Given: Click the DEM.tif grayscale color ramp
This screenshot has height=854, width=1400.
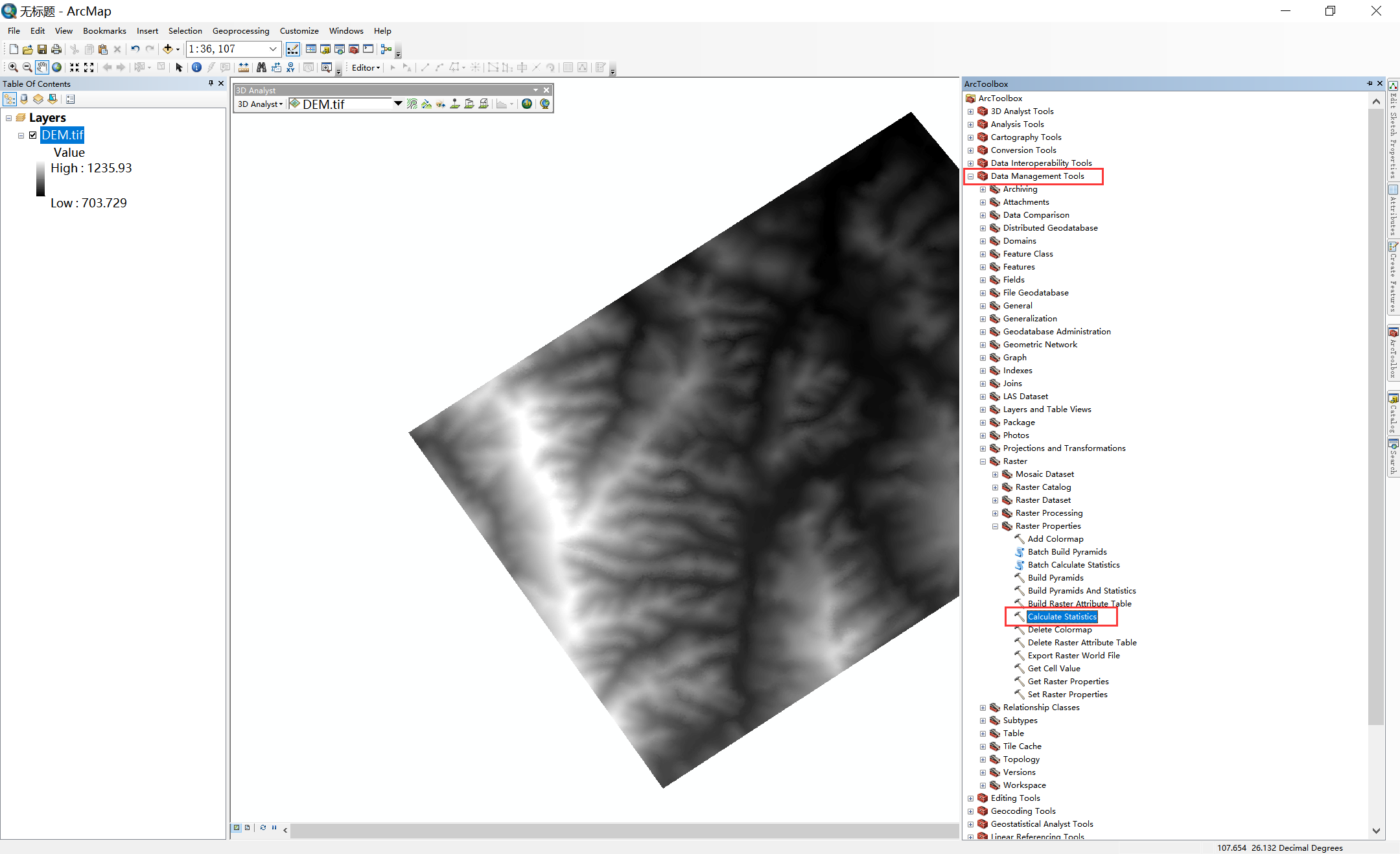Looking at the screenshot, I should 41,179.
